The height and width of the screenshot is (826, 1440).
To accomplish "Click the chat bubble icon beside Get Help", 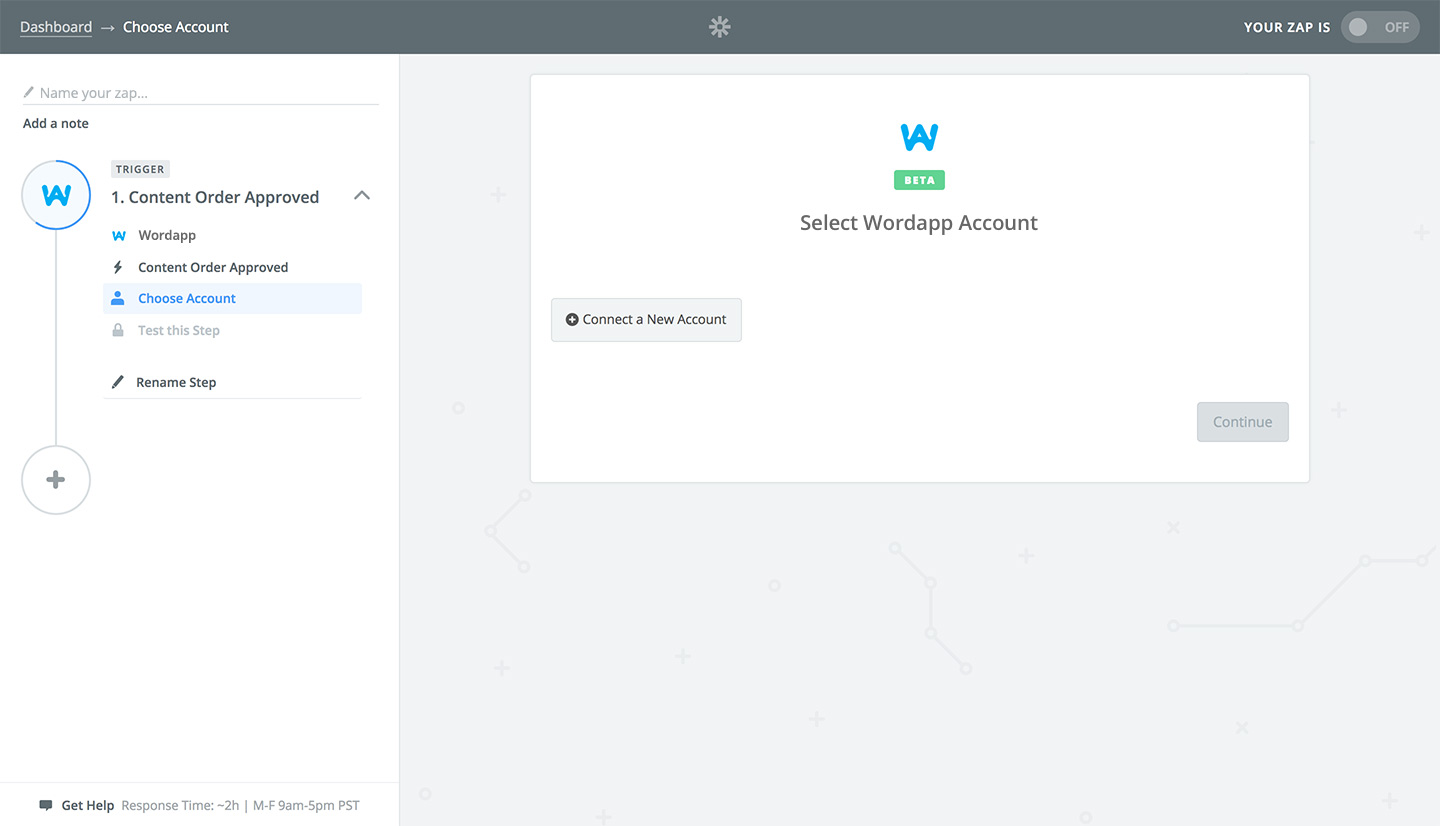I will point(46,805).
